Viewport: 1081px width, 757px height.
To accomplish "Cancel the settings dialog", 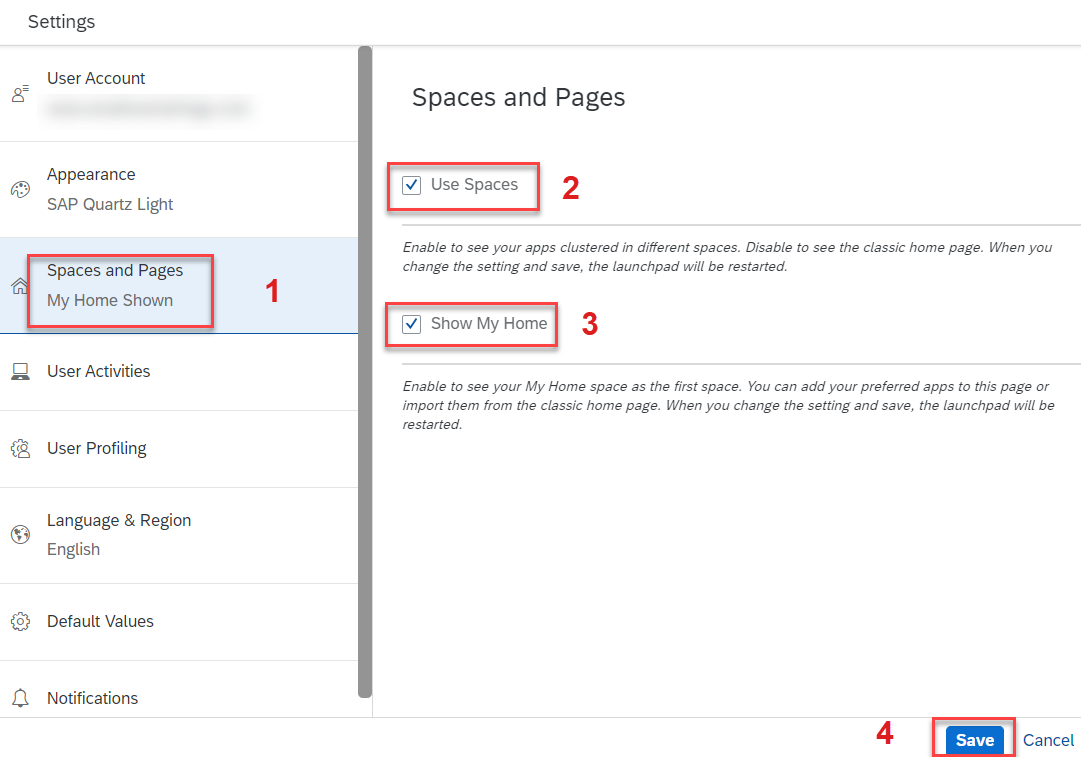I will coord(1048,740).
